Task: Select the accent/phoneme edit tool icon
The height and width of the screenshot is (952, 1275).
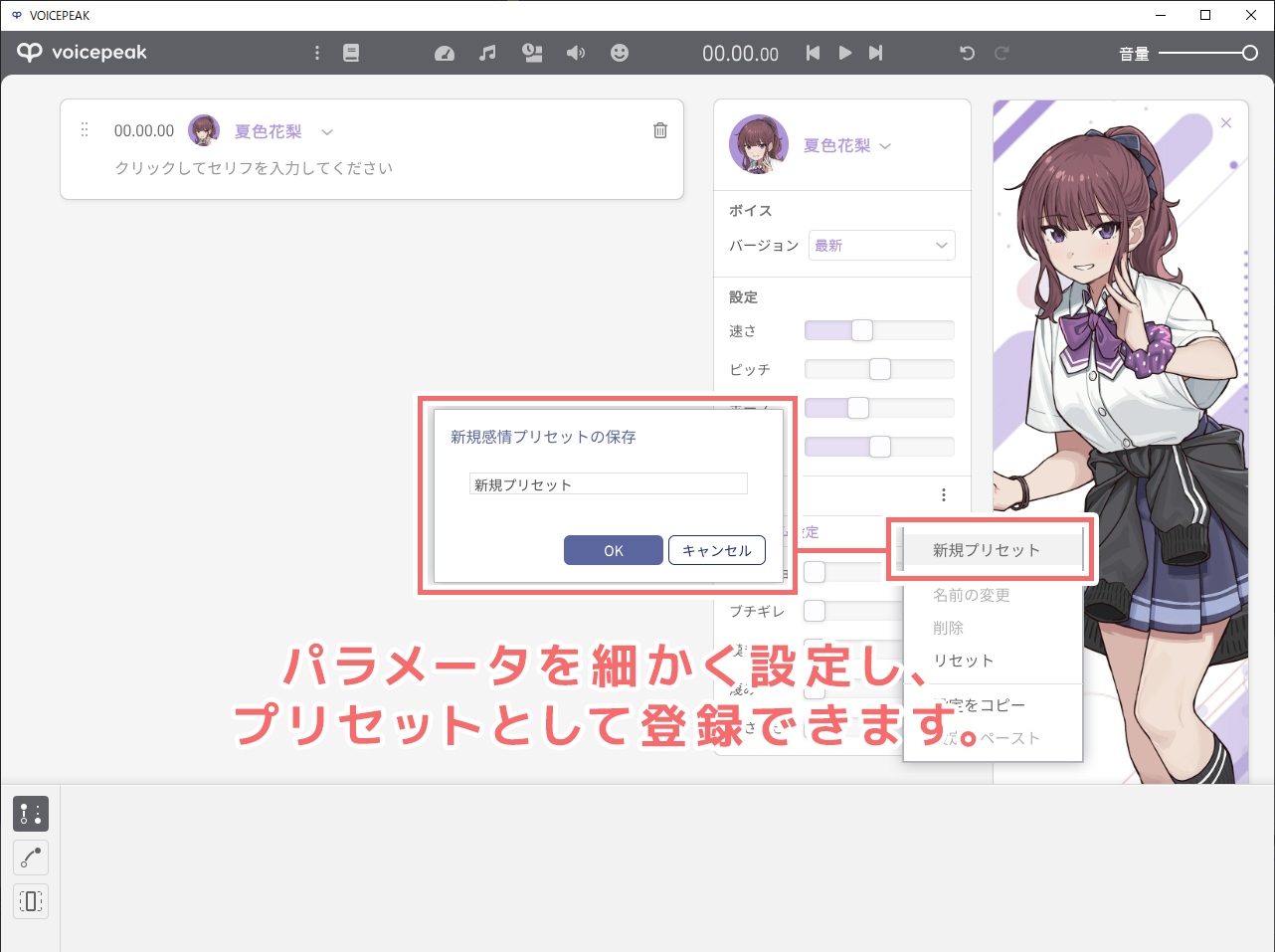Action: point(31,814)
